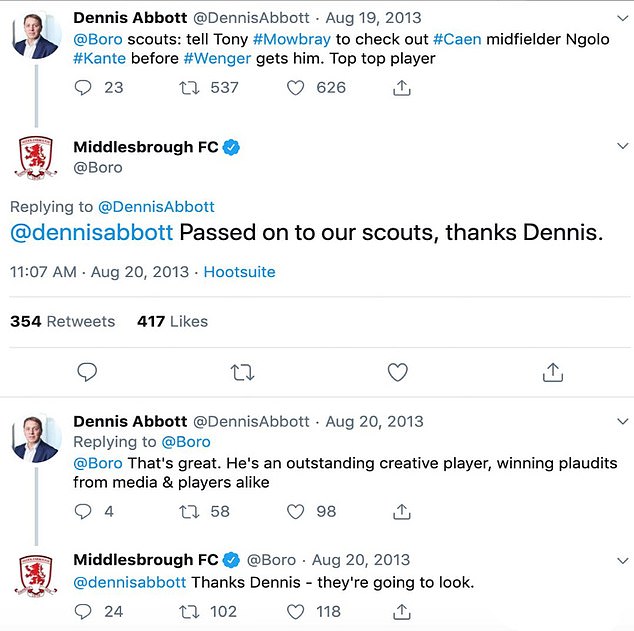Share Dennis Abbott's first tweet

point(401,87)
